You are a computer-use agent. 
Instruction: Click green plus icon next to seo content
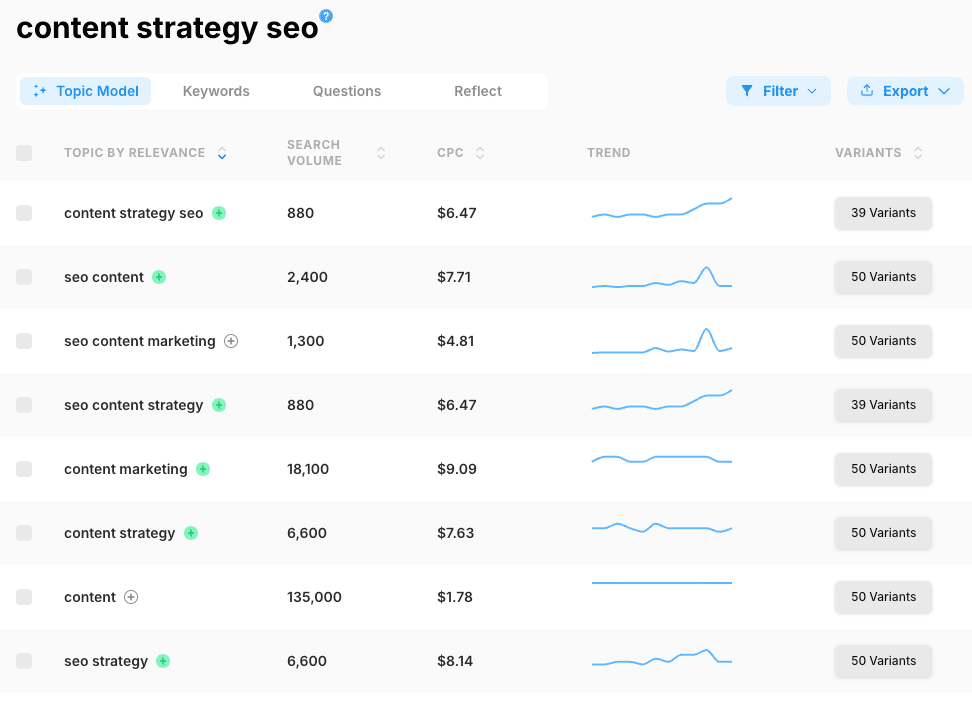click(159, 277)
